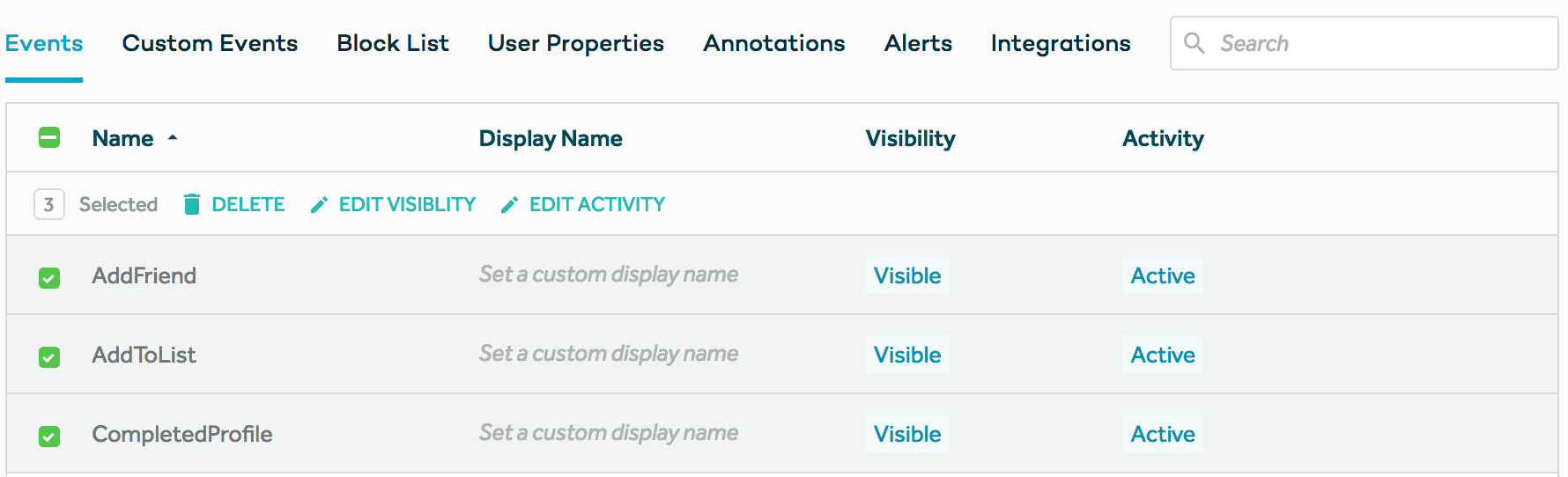Toggle the select-all checkbox in header
The height and width of the screenshot is (477, 1568).
pos(49,137)
